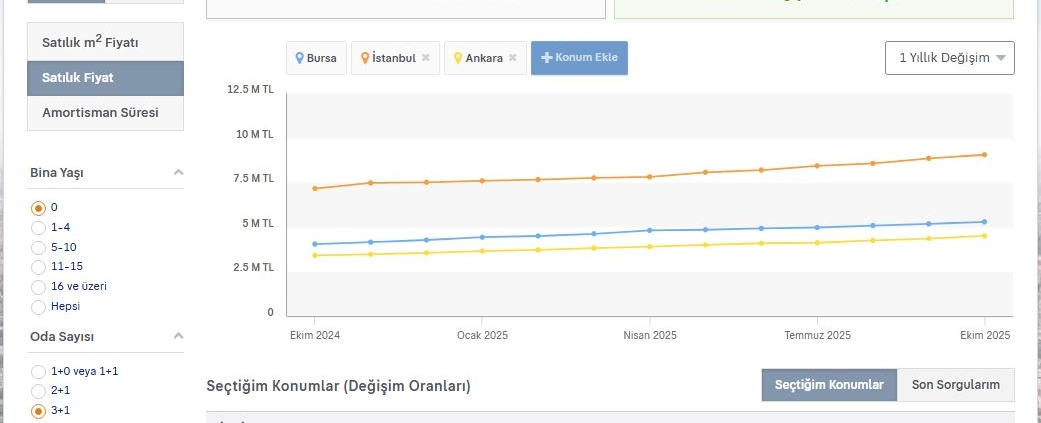Screen dimensions: 1041x423
Task: Collapse the Oda Sayısı filter section
Action: [178, 336]
